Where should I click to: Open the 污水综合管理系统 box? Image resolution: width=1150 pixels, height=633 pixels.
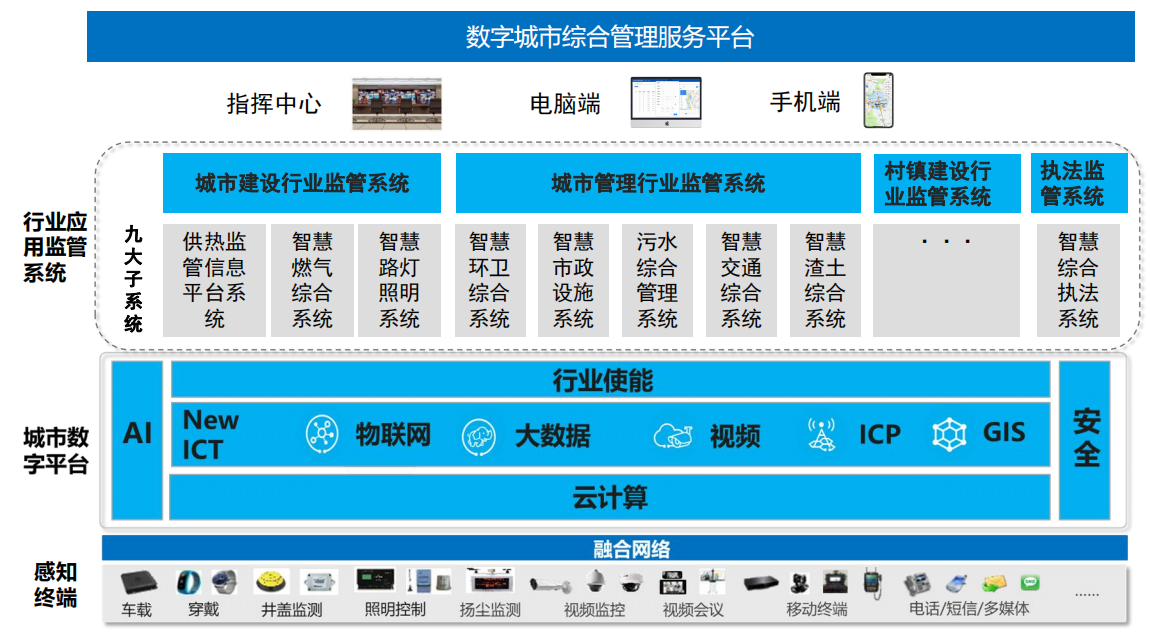(657, 280)
